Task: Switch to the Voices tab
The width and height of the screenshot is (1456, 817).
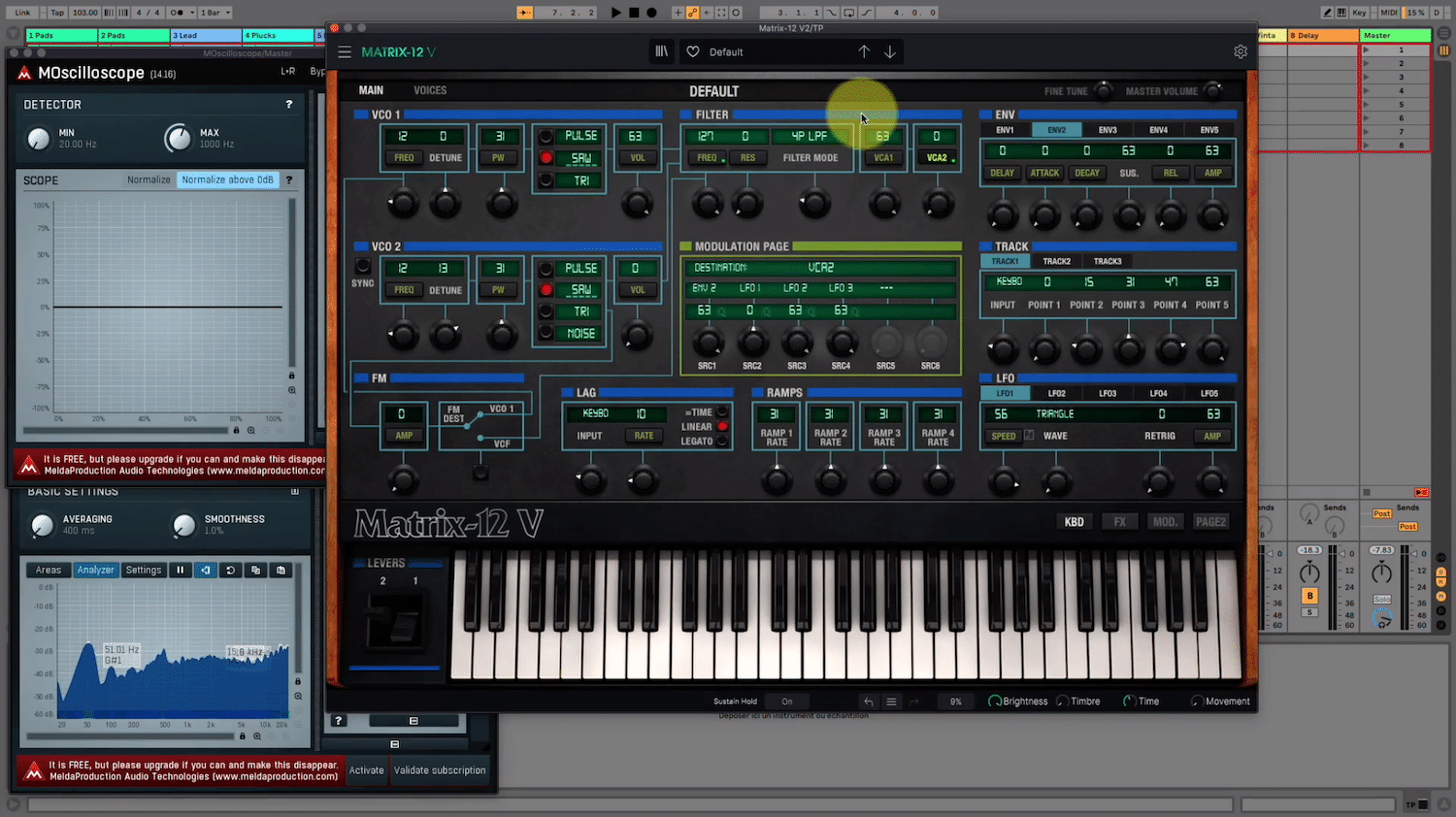Action: (430, 90)
